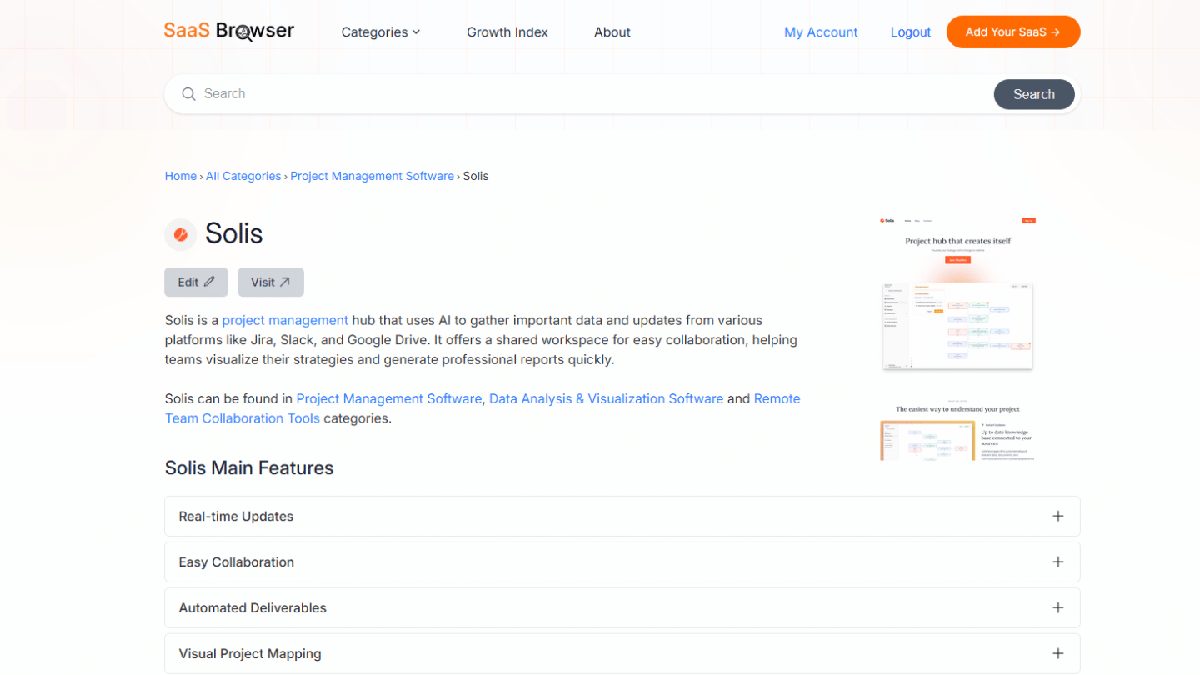Open the Categories dropdown menu
Image resolution: width=1200 pixels, height=675 pixels.
coord(380,32)
